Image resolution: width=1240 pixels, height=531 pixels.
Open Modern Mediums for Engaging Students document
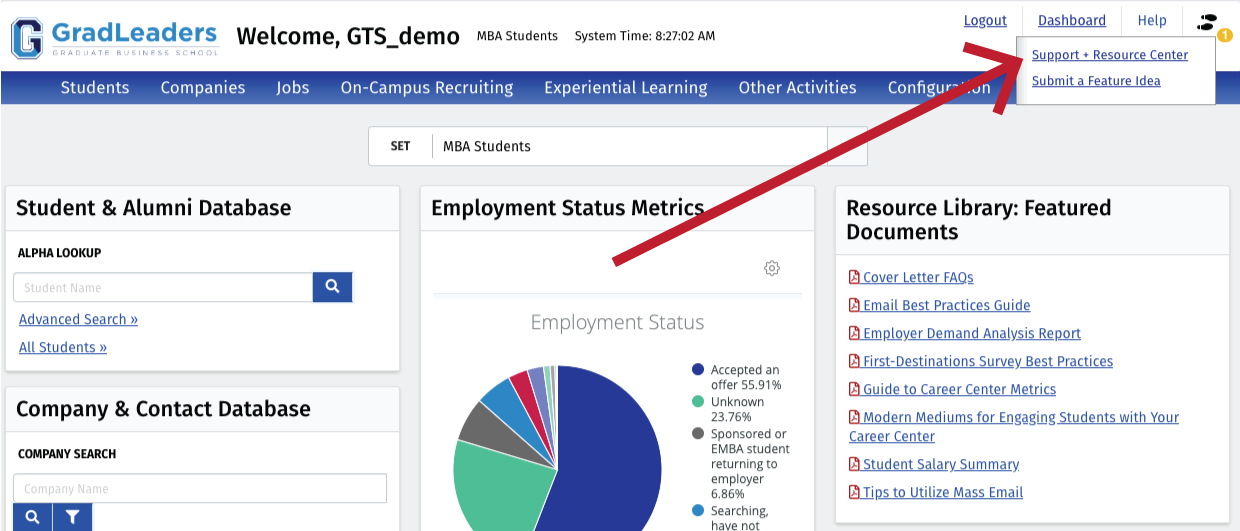point(1014,426)
